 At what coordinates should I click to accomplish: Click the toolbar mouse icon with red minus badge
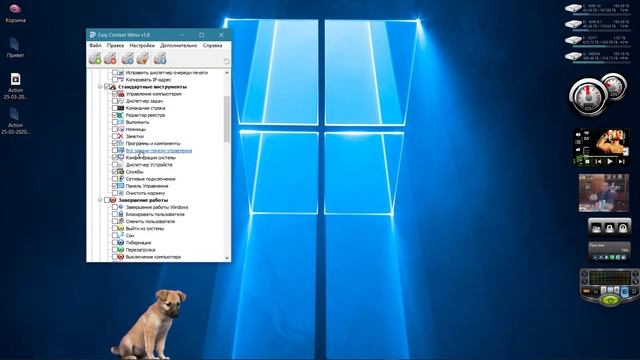(x=111, y=58)
